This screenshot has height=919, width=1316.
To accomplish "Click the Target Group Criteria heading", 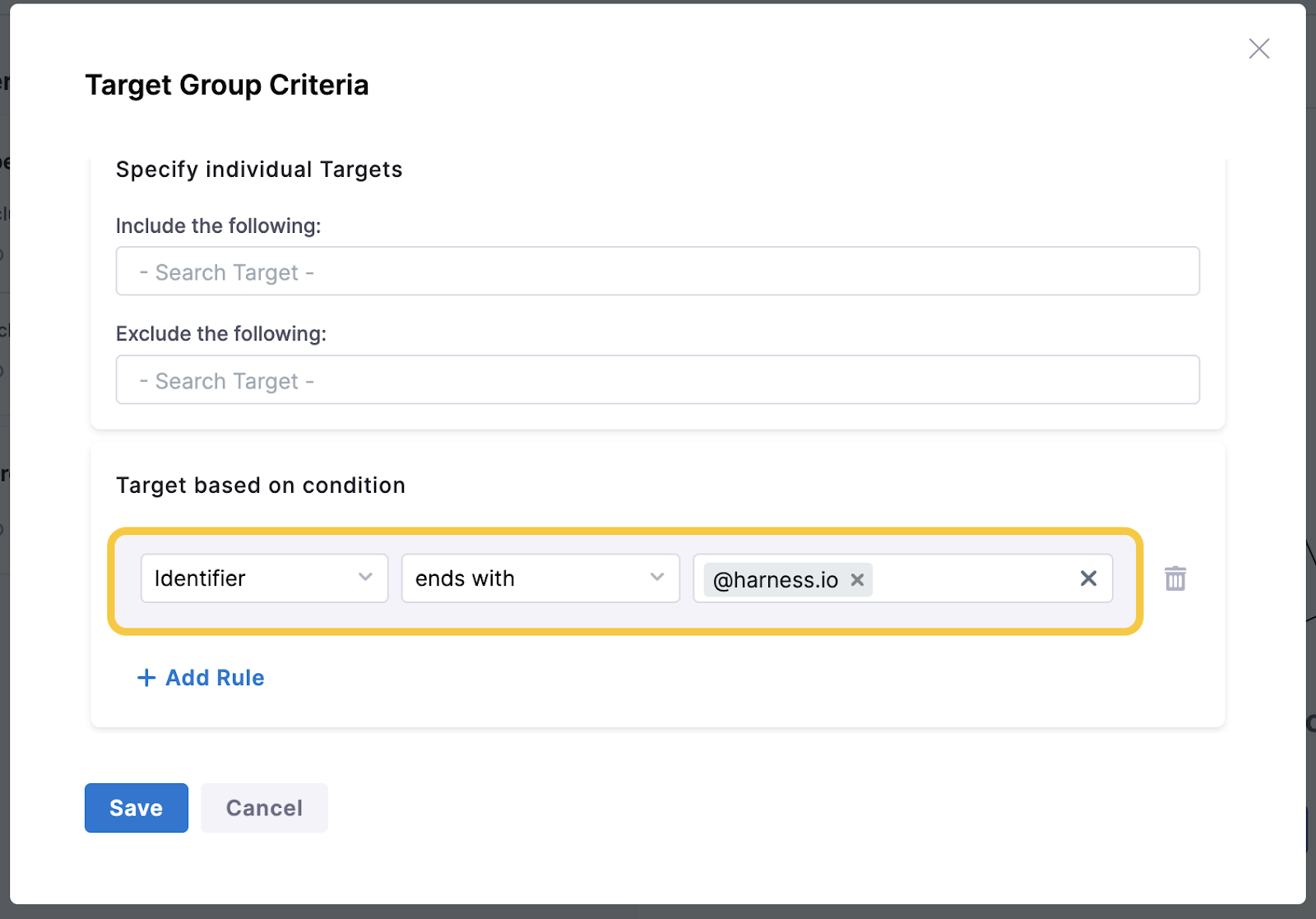I will click(227, 84).
